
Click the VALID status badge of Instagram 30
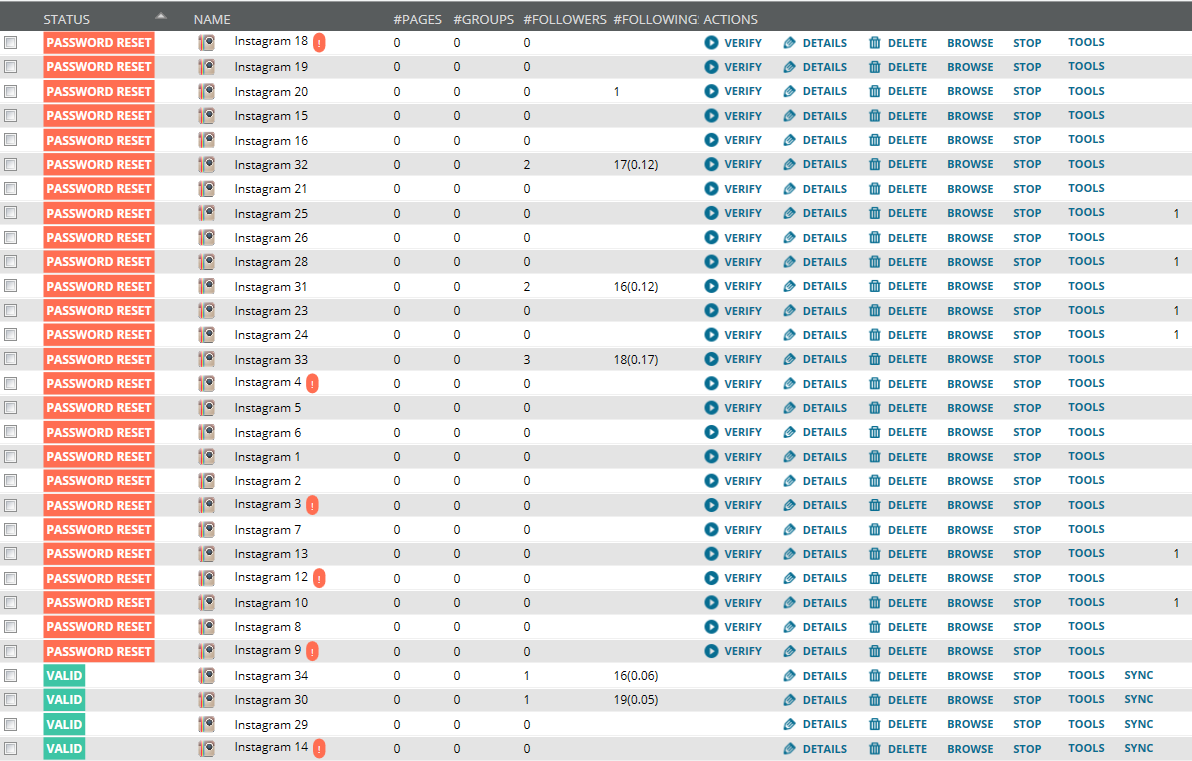tap(64, 699)
